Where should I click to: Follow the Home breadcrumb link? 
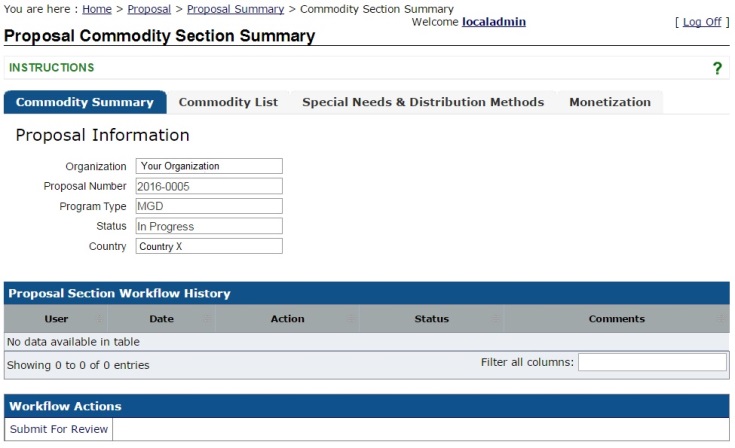97,9
